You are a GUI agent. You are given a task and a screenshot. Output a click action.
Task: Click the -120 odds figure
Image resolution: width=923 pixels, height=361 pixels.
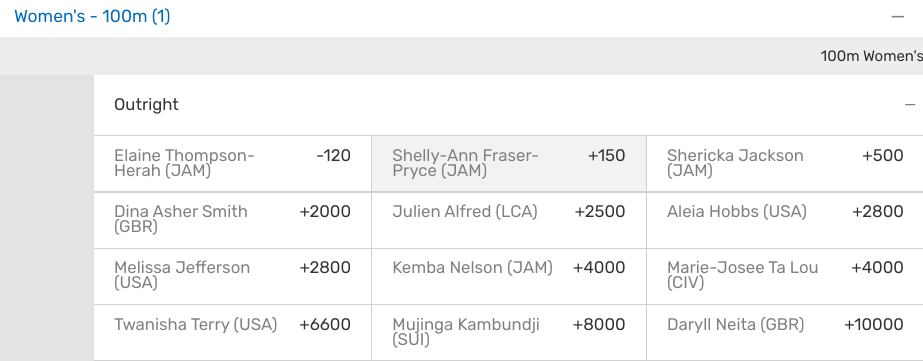(x=333, y=156)
